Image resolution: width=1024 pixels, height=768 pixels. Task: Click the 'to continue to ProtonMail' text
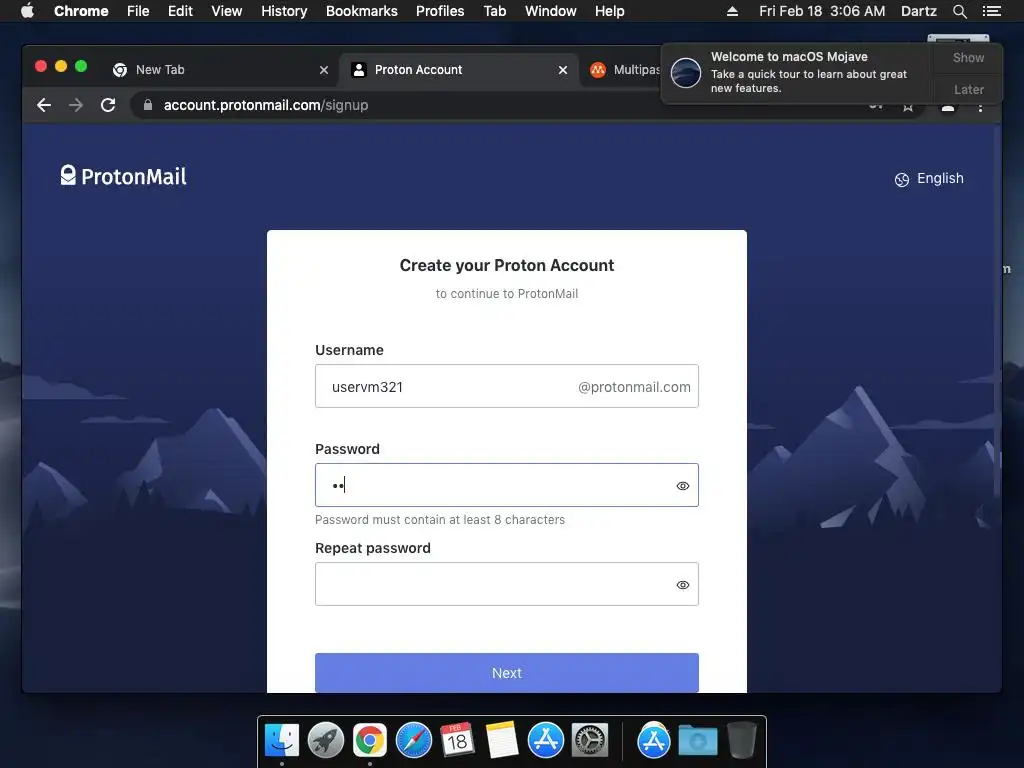[x=507, y=294]
